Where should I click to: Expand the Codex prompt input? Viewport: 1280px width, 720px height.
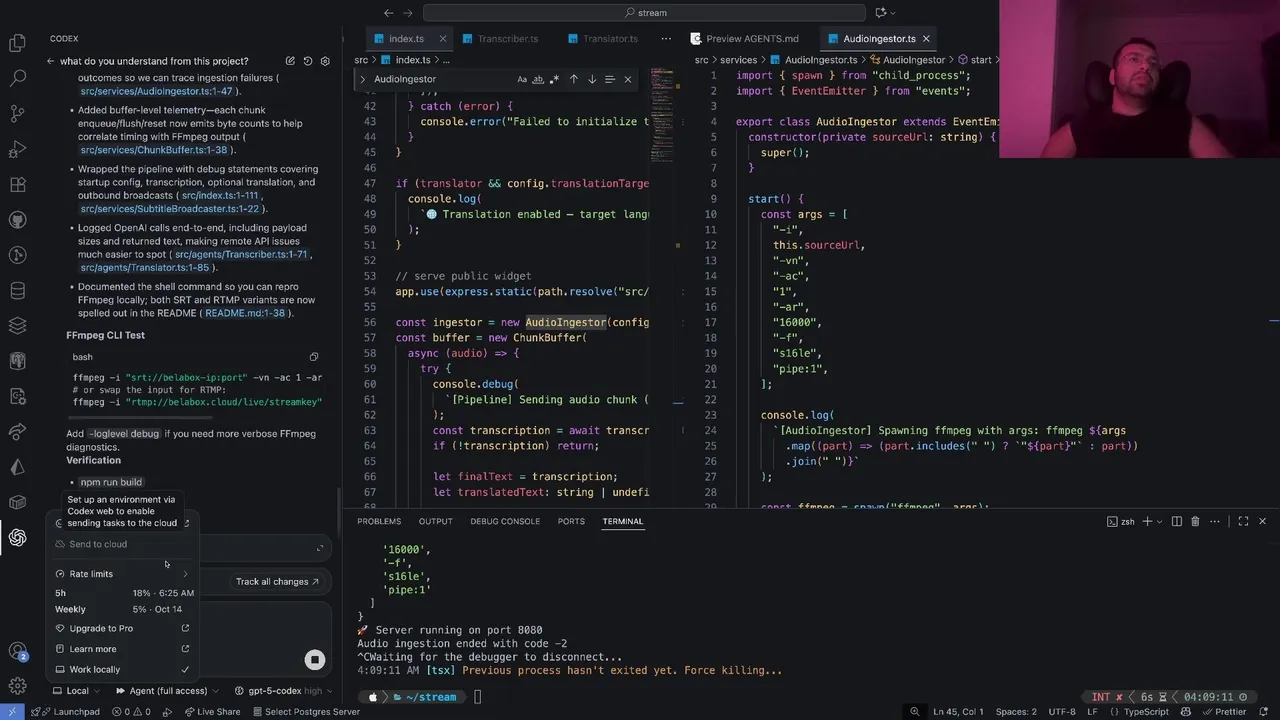(x=320, y=548)
